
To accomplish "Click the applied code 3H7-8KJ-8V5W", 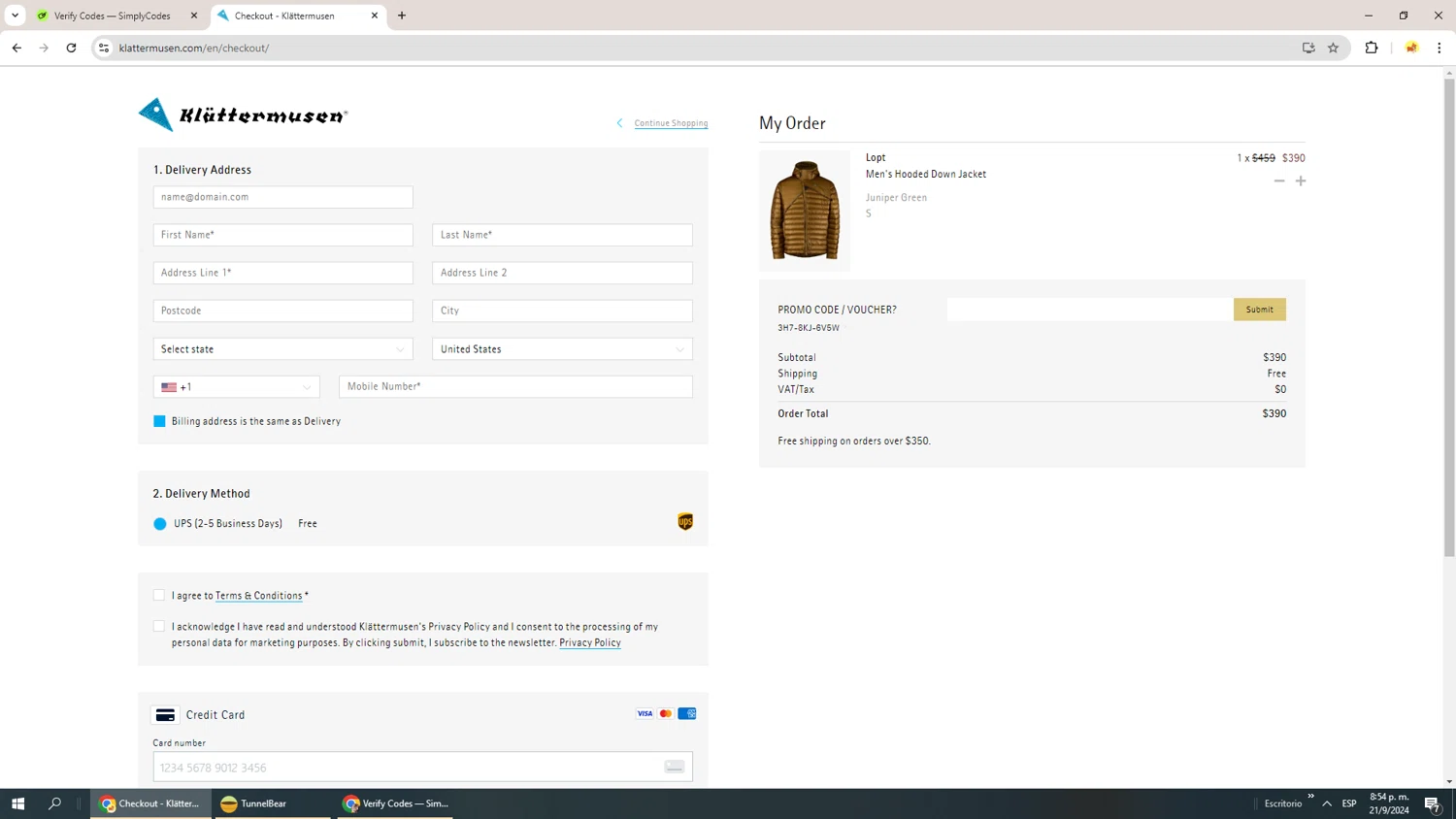I will pyautogui.click(x=809, y=328).
